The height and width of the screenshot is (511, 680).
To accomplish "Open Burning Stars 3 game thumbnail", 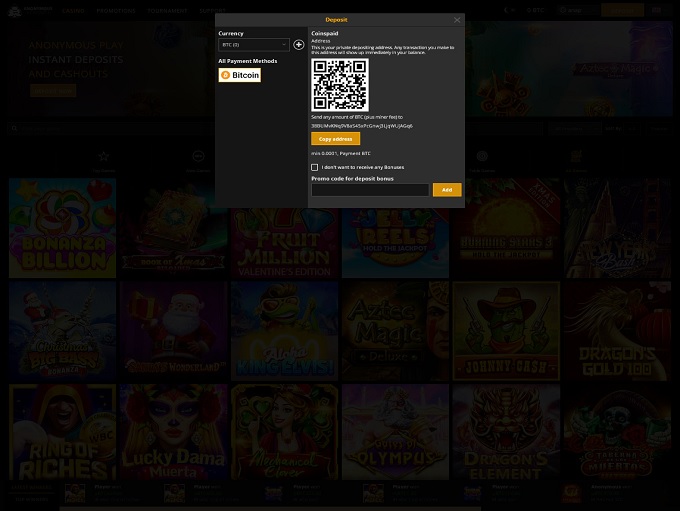I will (x=507, y=228).
